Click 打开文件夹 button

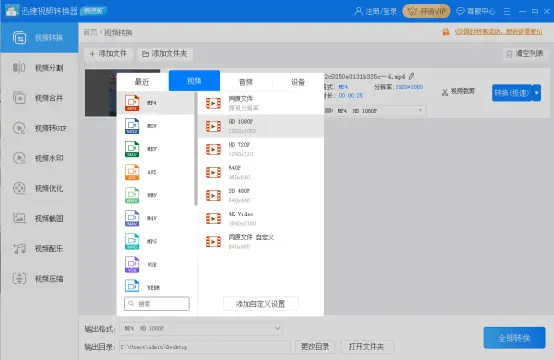(x=366, y=347)
